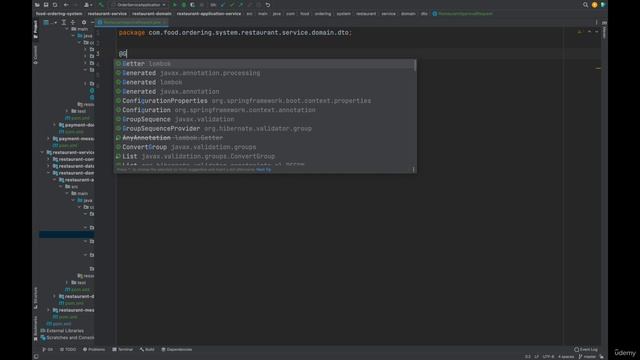Select restaurant-domain breadcrumb

(x=152, y=14)
